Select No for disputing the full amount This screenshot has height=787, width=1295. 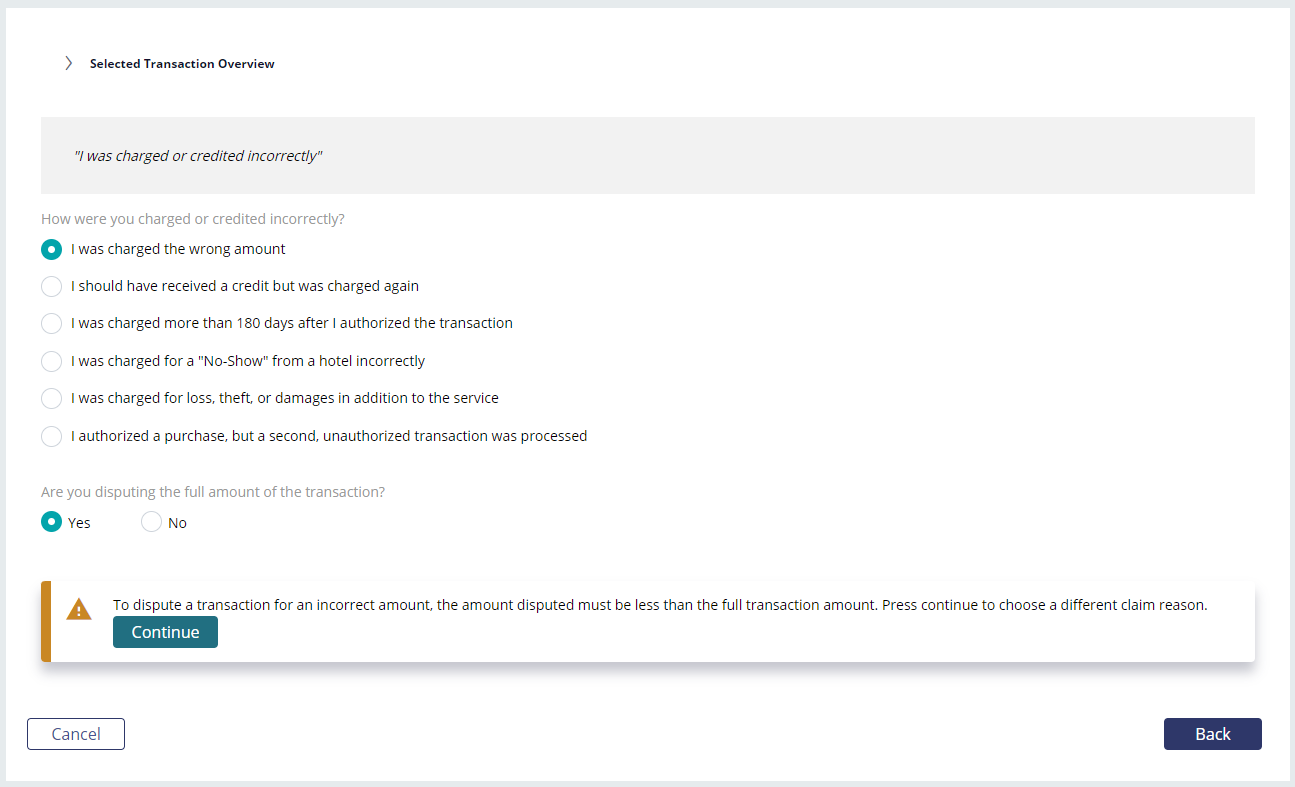point(151,522)
